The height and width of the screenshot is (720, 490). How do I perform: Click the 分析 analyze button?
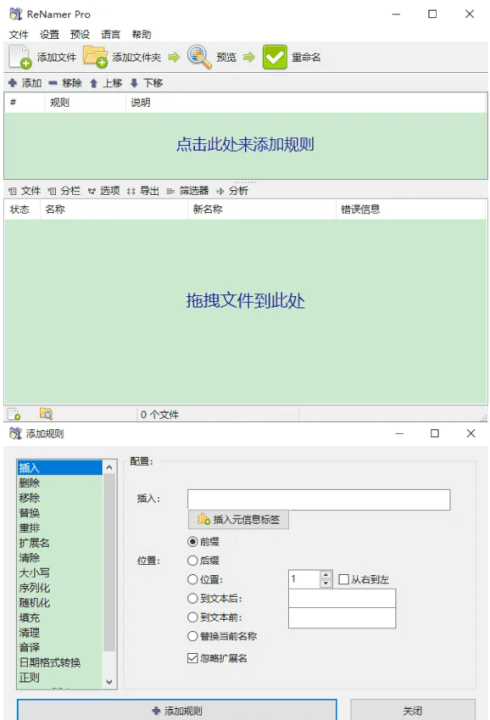(x=232, y=191)
